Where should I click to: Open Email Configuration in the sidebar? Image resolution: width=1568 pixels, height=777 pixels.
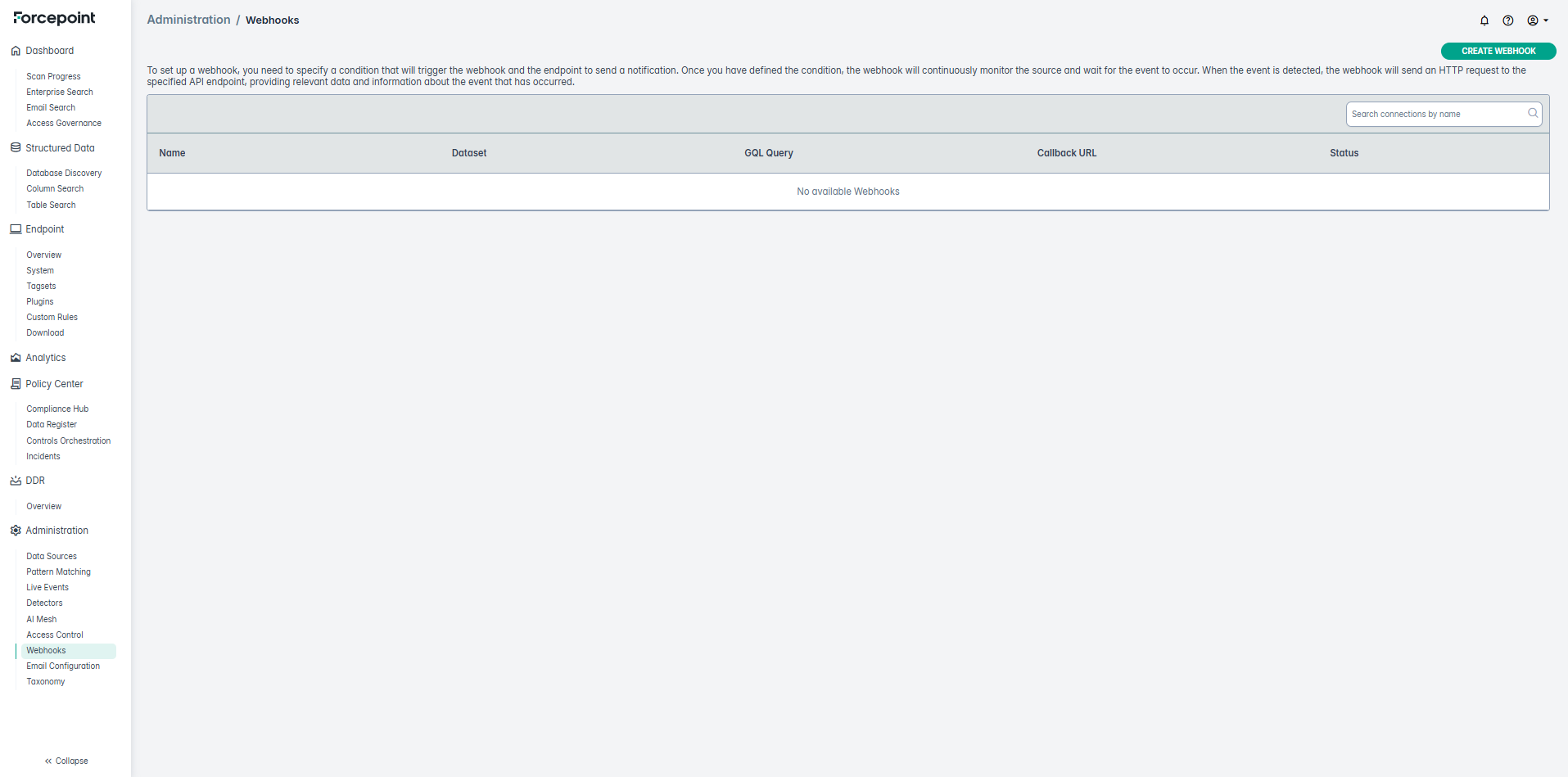coord(63,666)
